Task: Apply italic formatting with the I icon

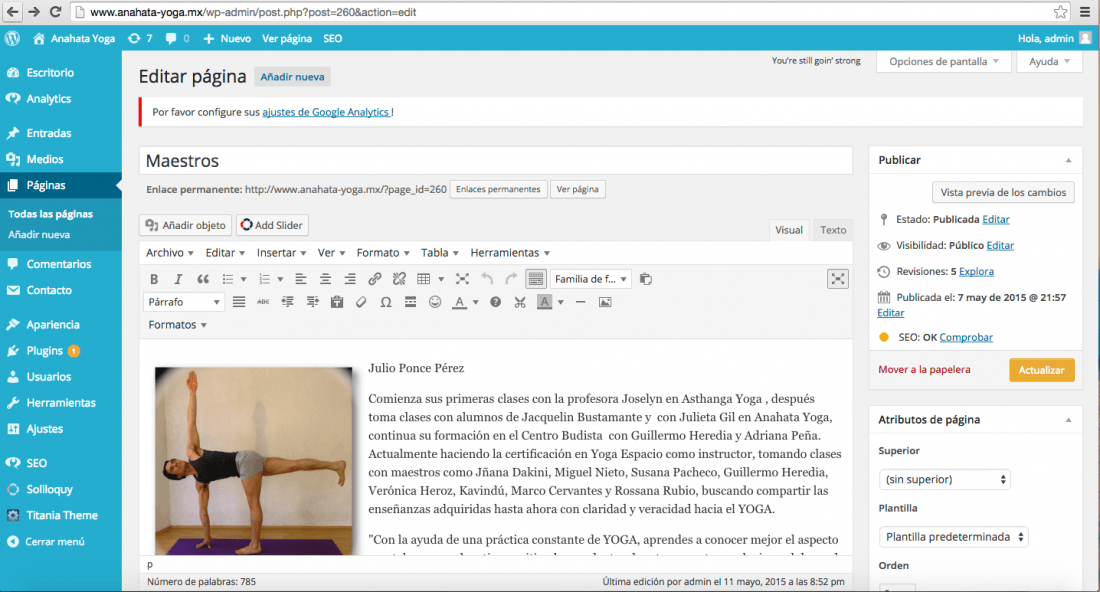Action: pos(178,279)
